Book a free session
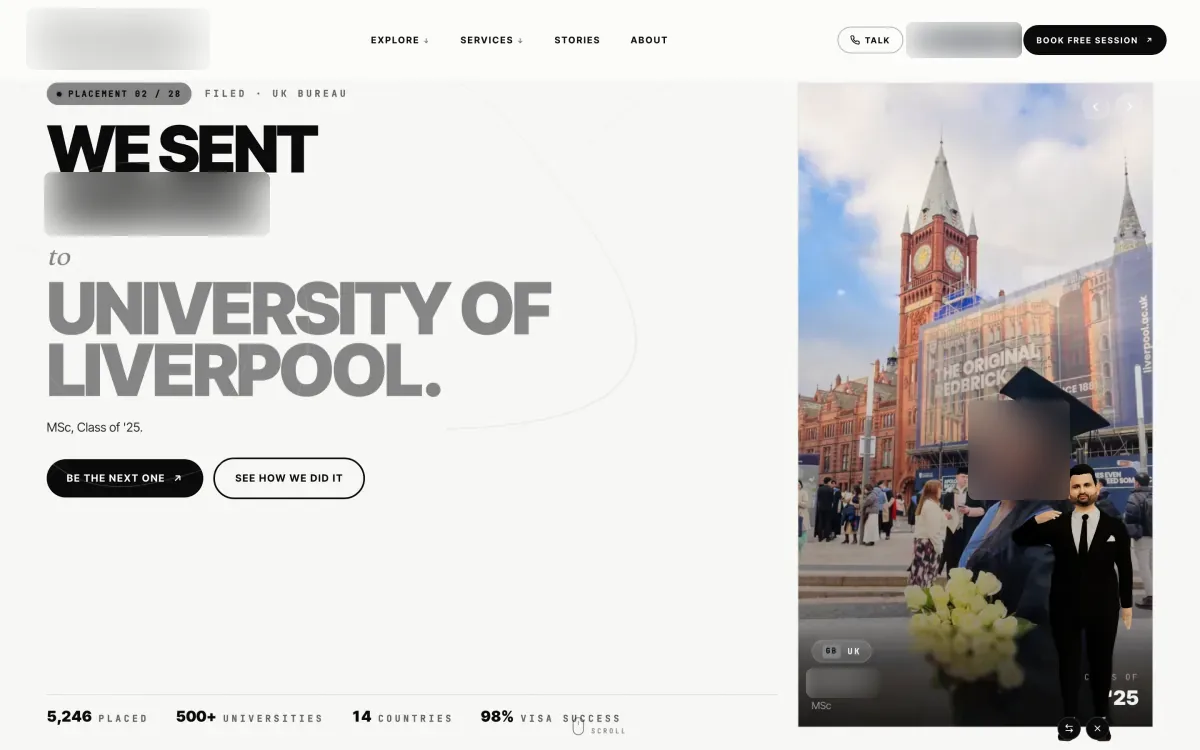 pos(1095,40)
